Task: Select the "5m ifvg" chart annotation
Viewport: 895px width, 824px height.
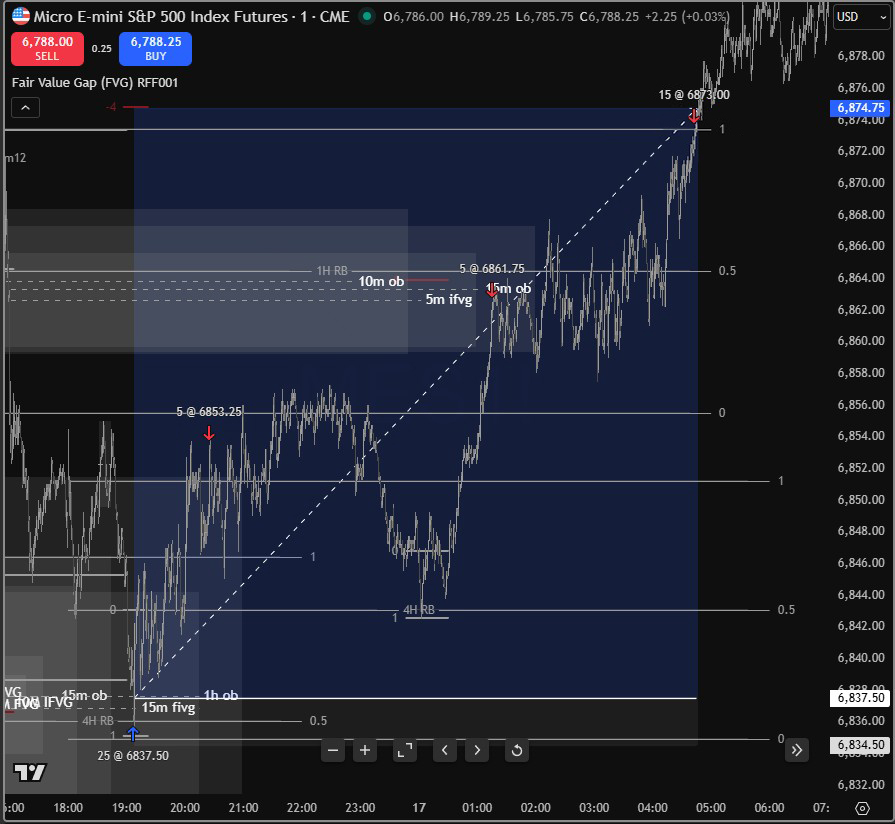Action: pos(449,299)
